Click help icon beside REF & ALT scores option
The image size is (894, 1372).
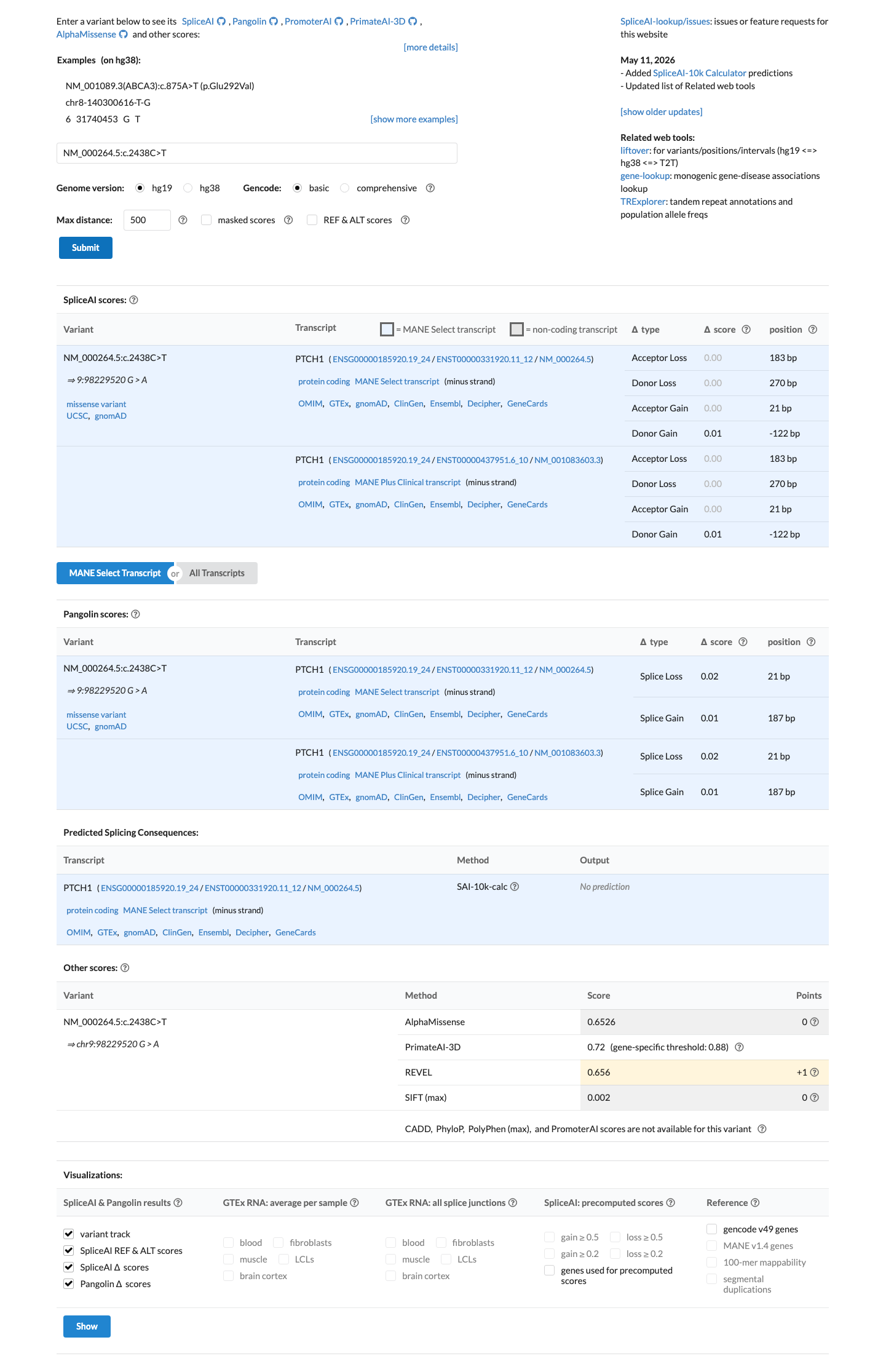click(x=405, y=220)
